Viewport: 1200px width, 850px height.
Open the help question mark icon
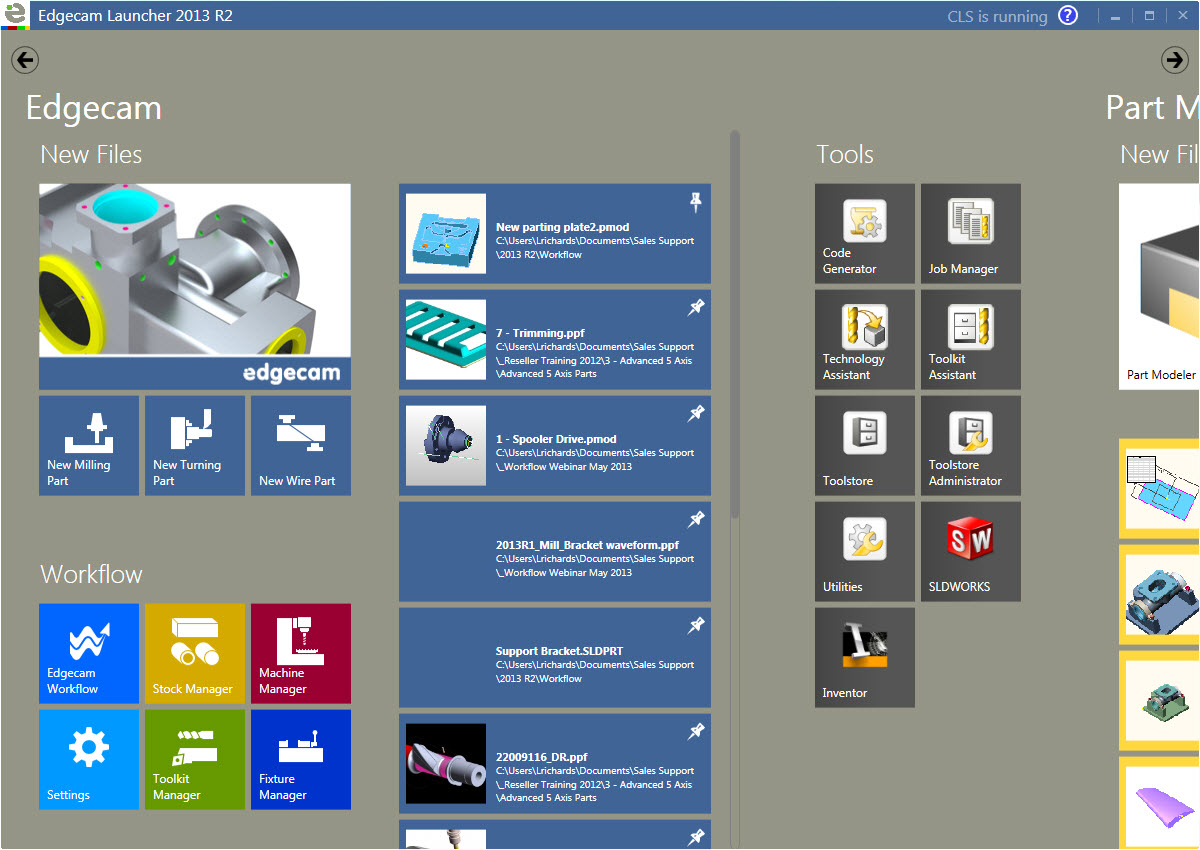pos(1068,15)
